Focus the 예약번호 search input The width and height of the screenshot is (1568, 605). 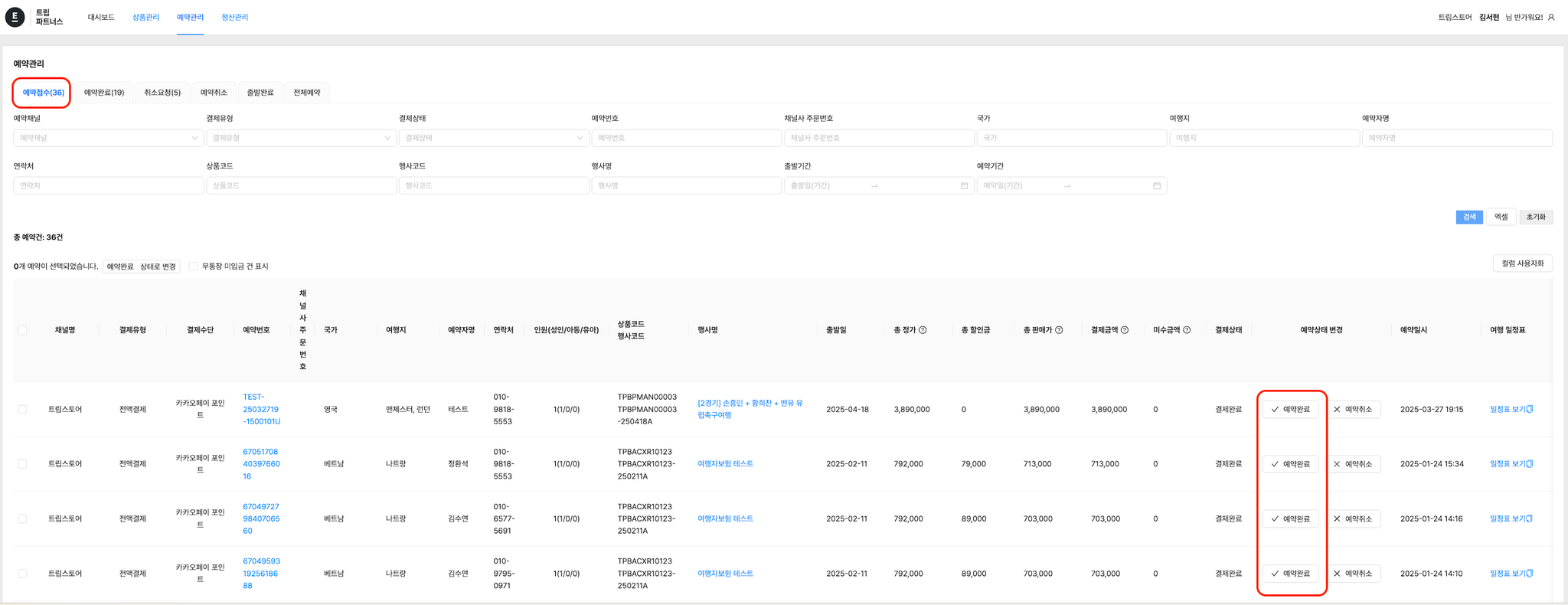[x=687, y=138]
